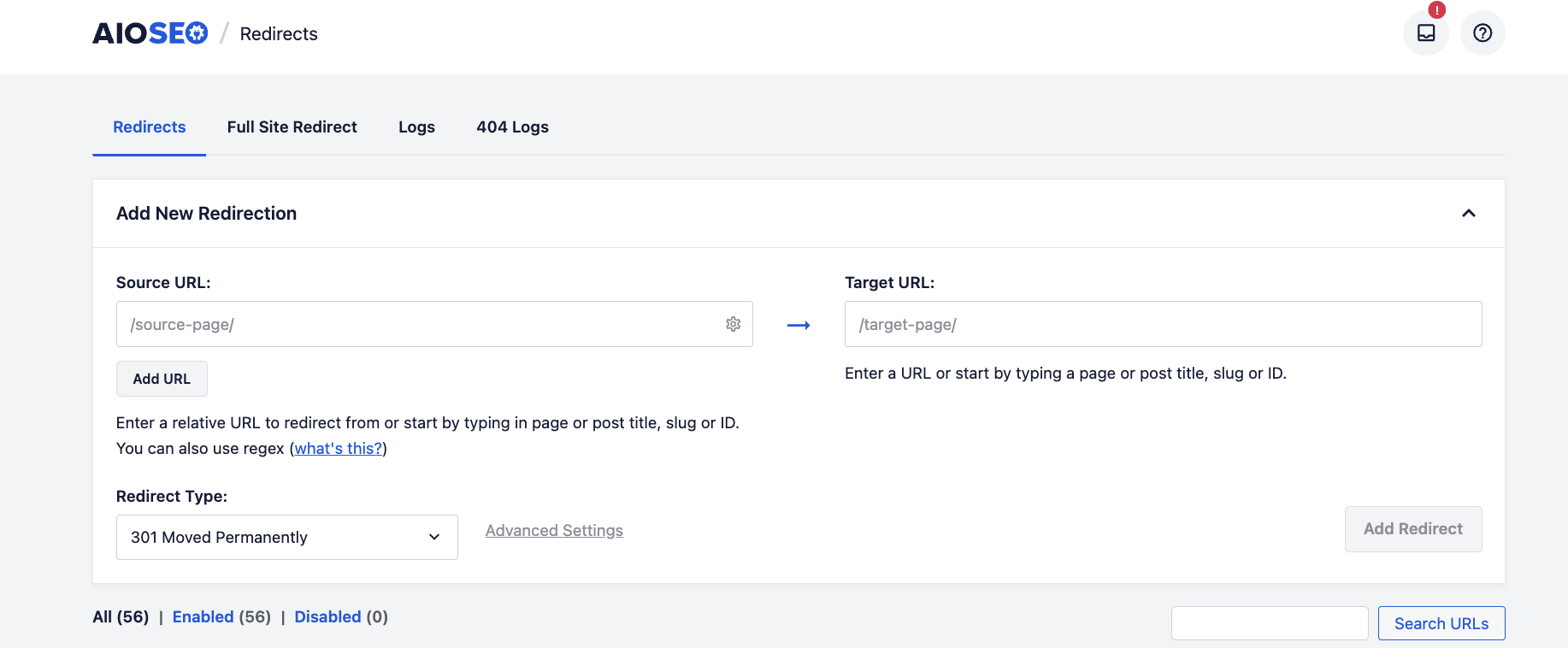
Task: Click the help question mark icon
Action: [1482, 33]
